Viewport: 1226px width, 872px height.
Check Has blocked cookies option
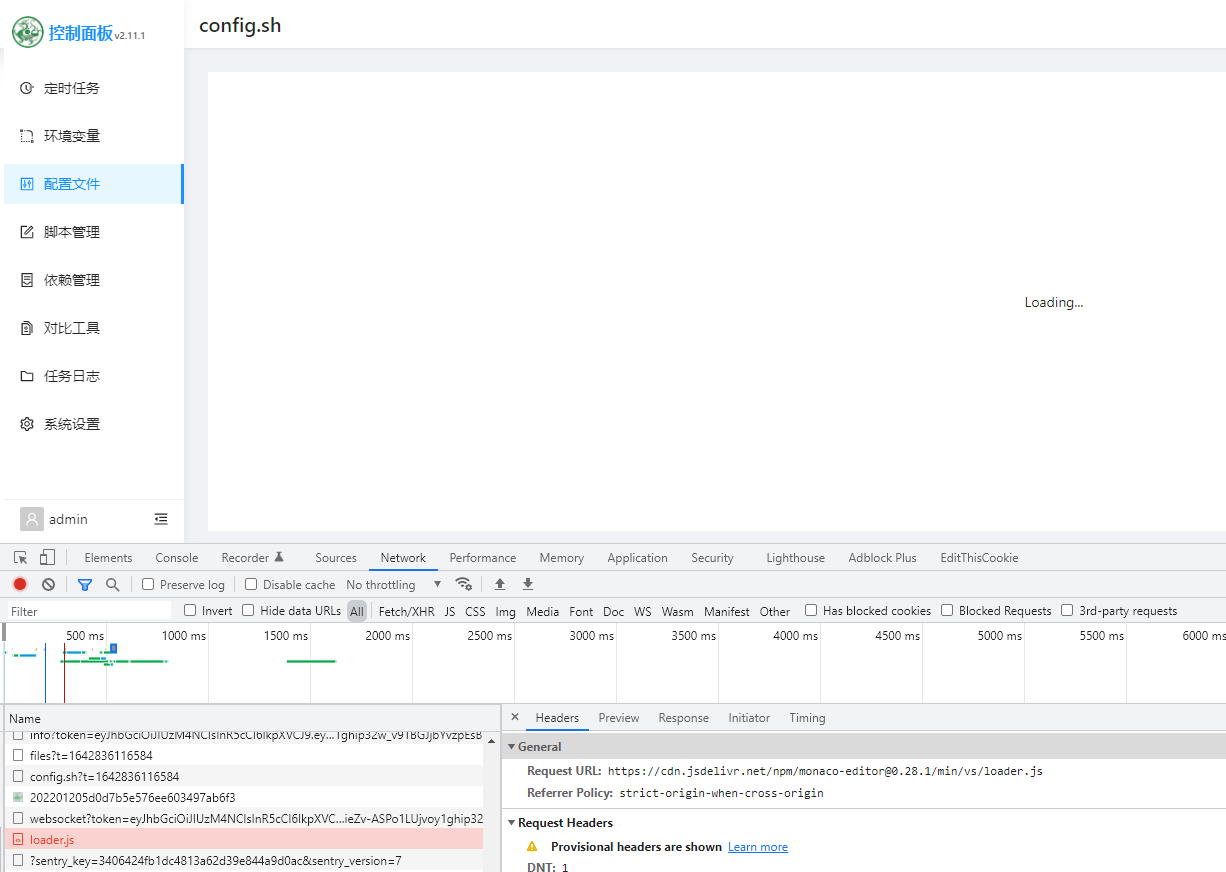(x=811, y=610)
